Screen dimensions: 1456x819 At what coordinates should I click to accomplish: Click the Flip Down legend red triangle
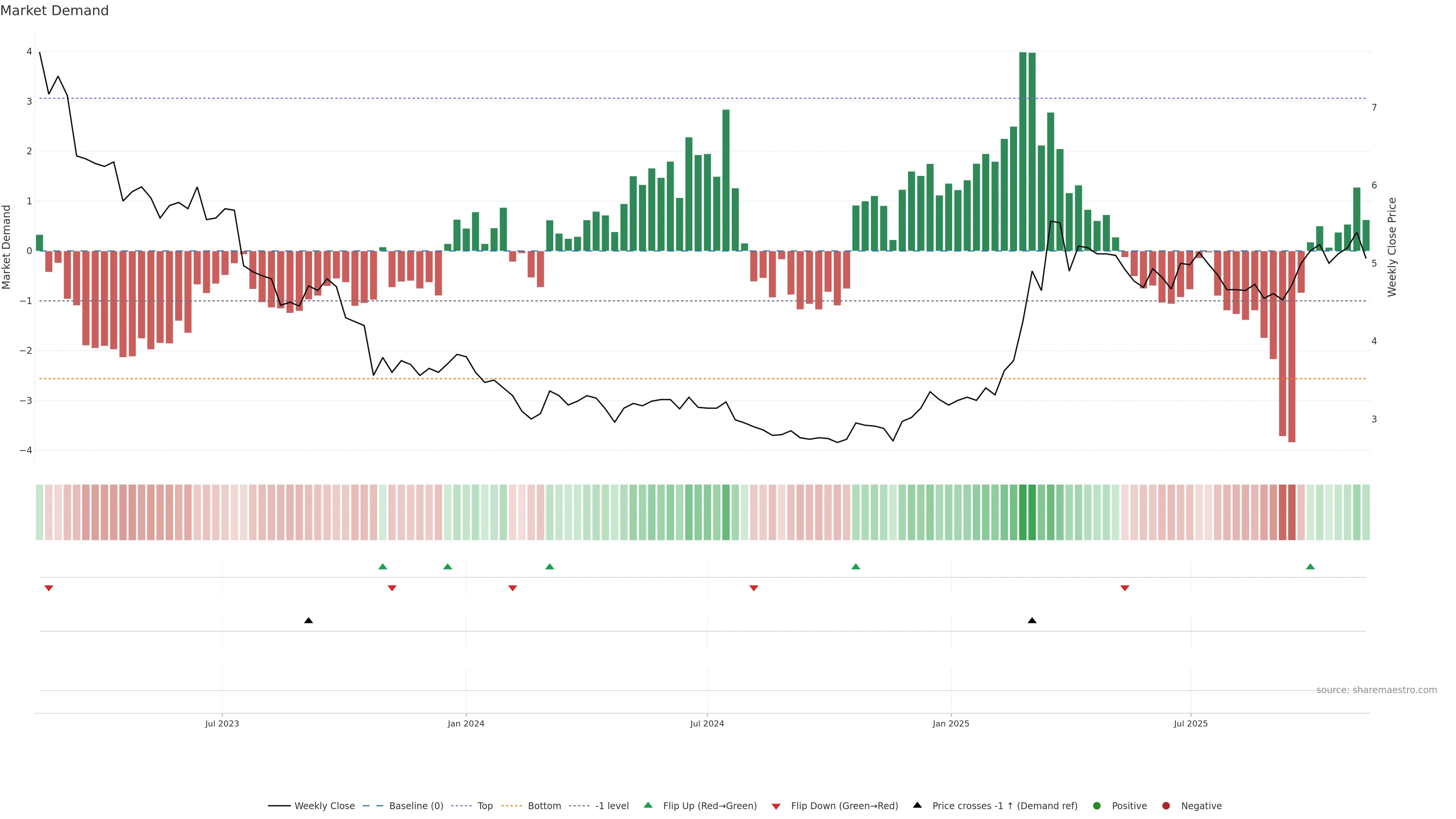(x=776, y=806)
